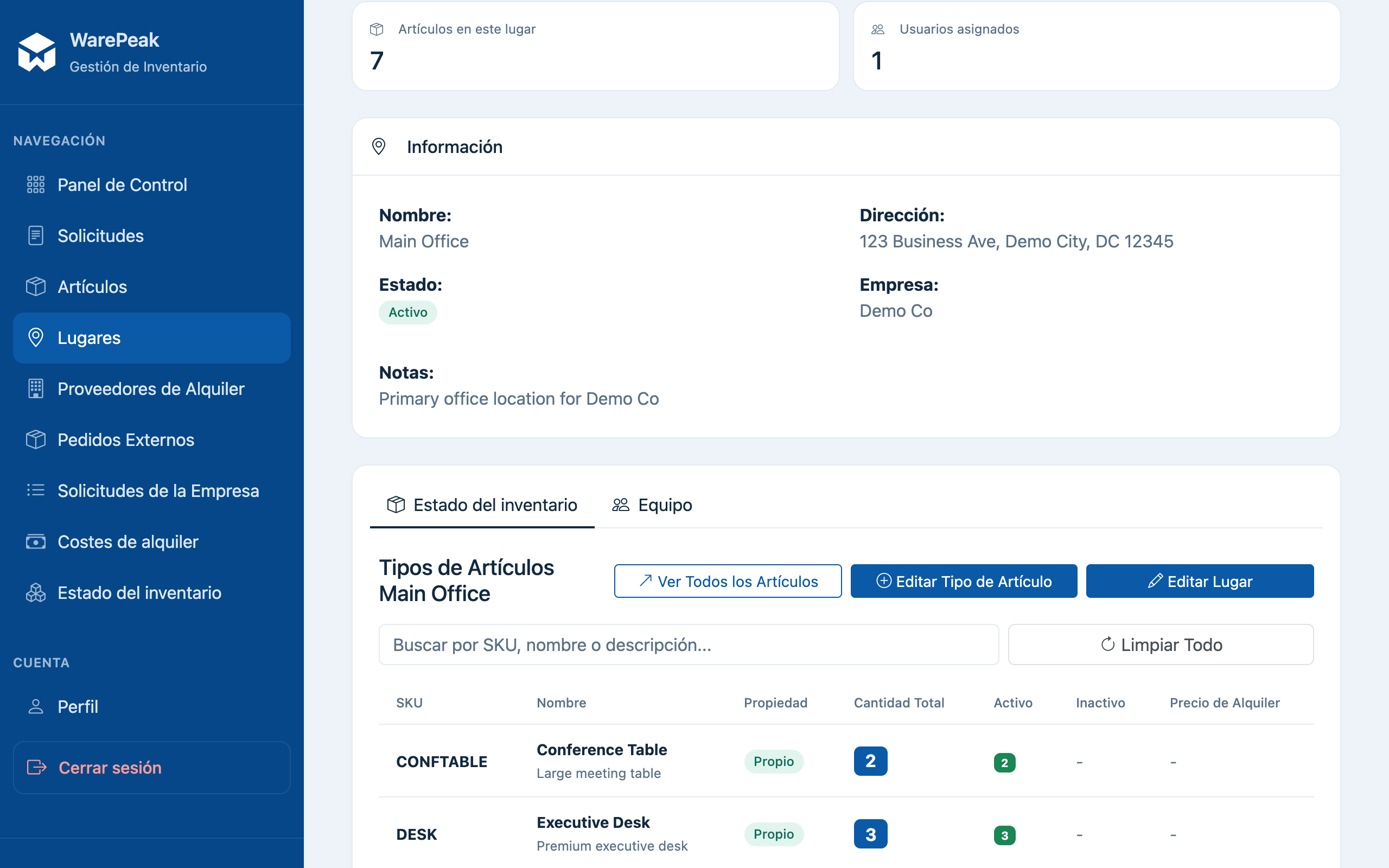Click Editar Tipo de Artículo button
The height and width of the screenshot is (868, 1389).
[x=964, y=581]
